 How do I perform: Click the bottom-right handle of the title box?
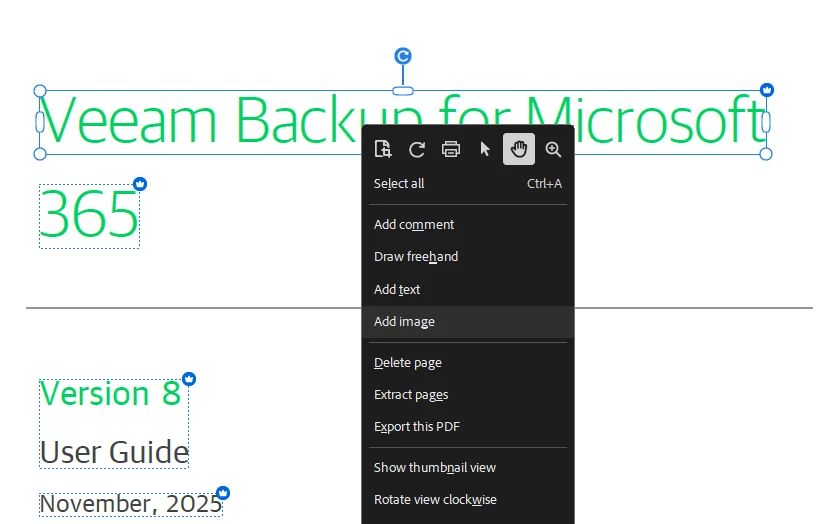(x=766, y=154)
